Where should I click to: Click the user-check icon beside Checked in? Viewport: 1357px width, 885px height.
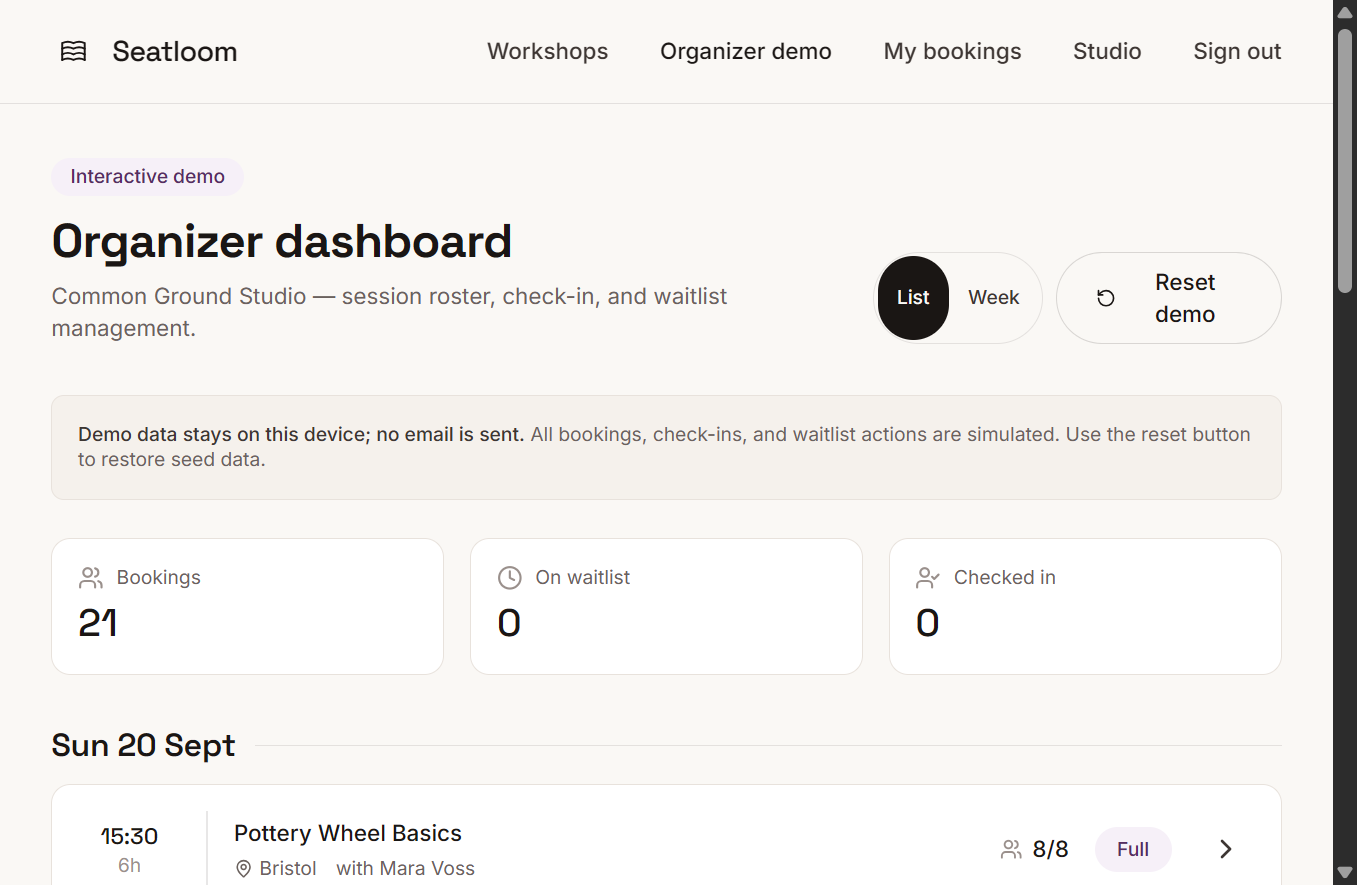coord(928,577)
